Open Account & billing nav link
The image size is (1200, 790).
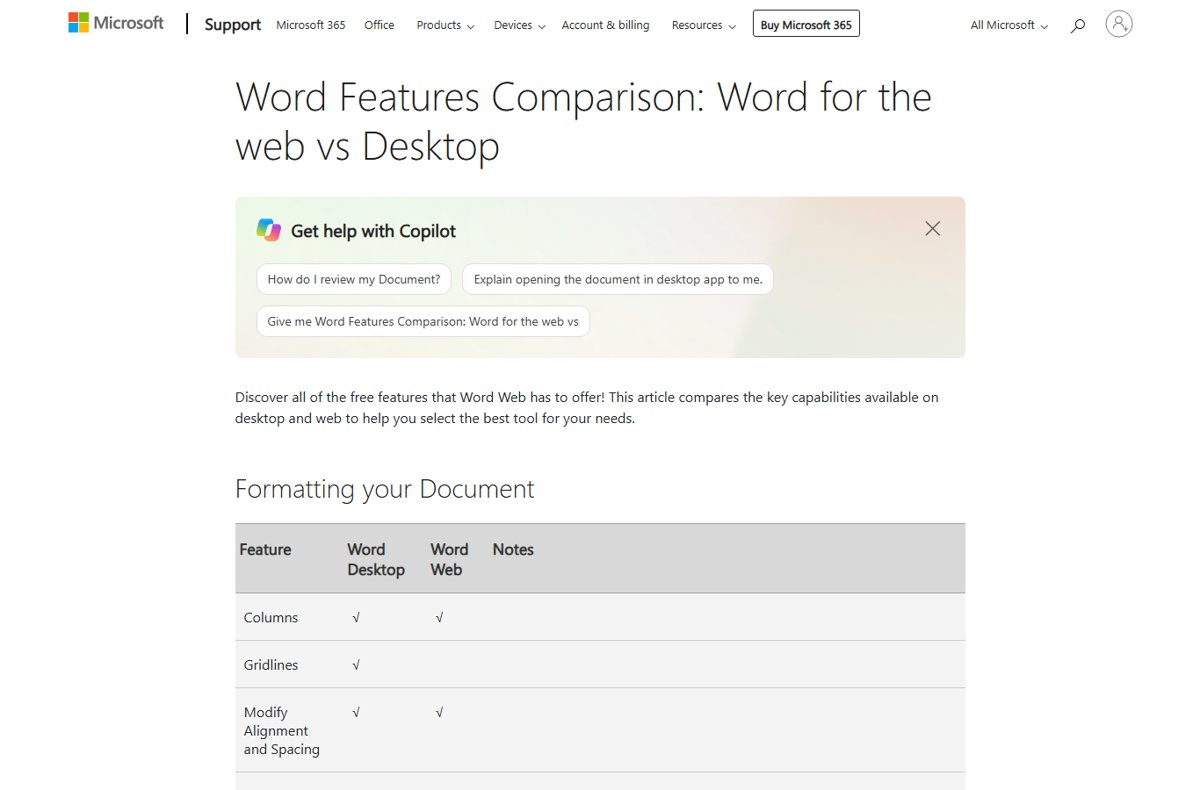(605, 25)
